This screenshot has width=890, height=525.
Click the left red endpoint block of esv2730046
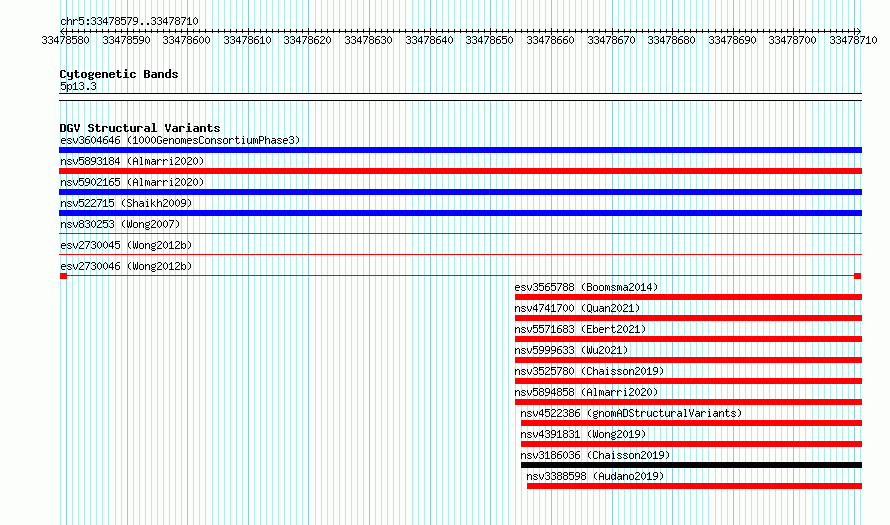[x=63, y=276]
